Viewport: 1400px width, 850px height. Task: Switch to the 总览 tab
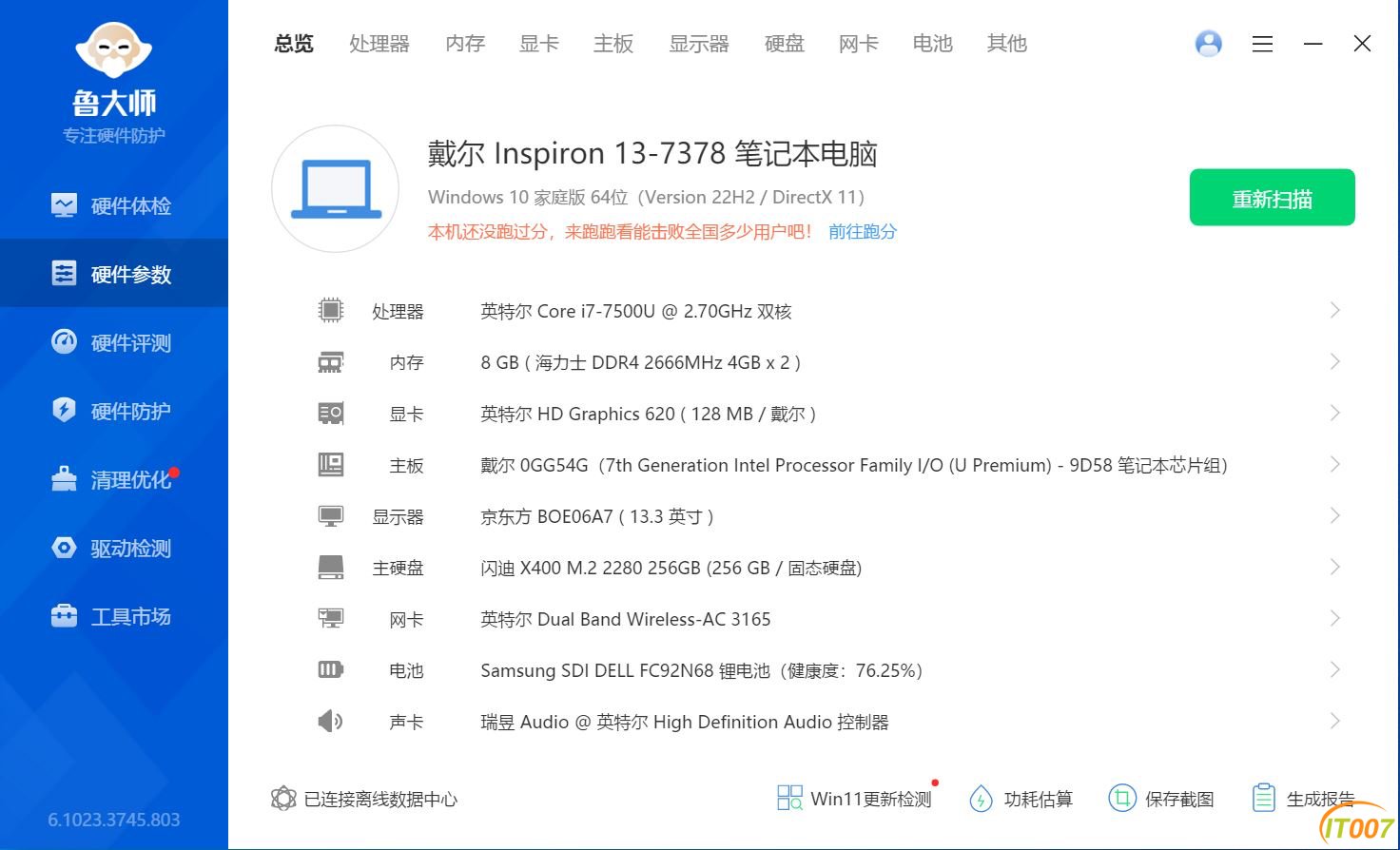(294, 44)
